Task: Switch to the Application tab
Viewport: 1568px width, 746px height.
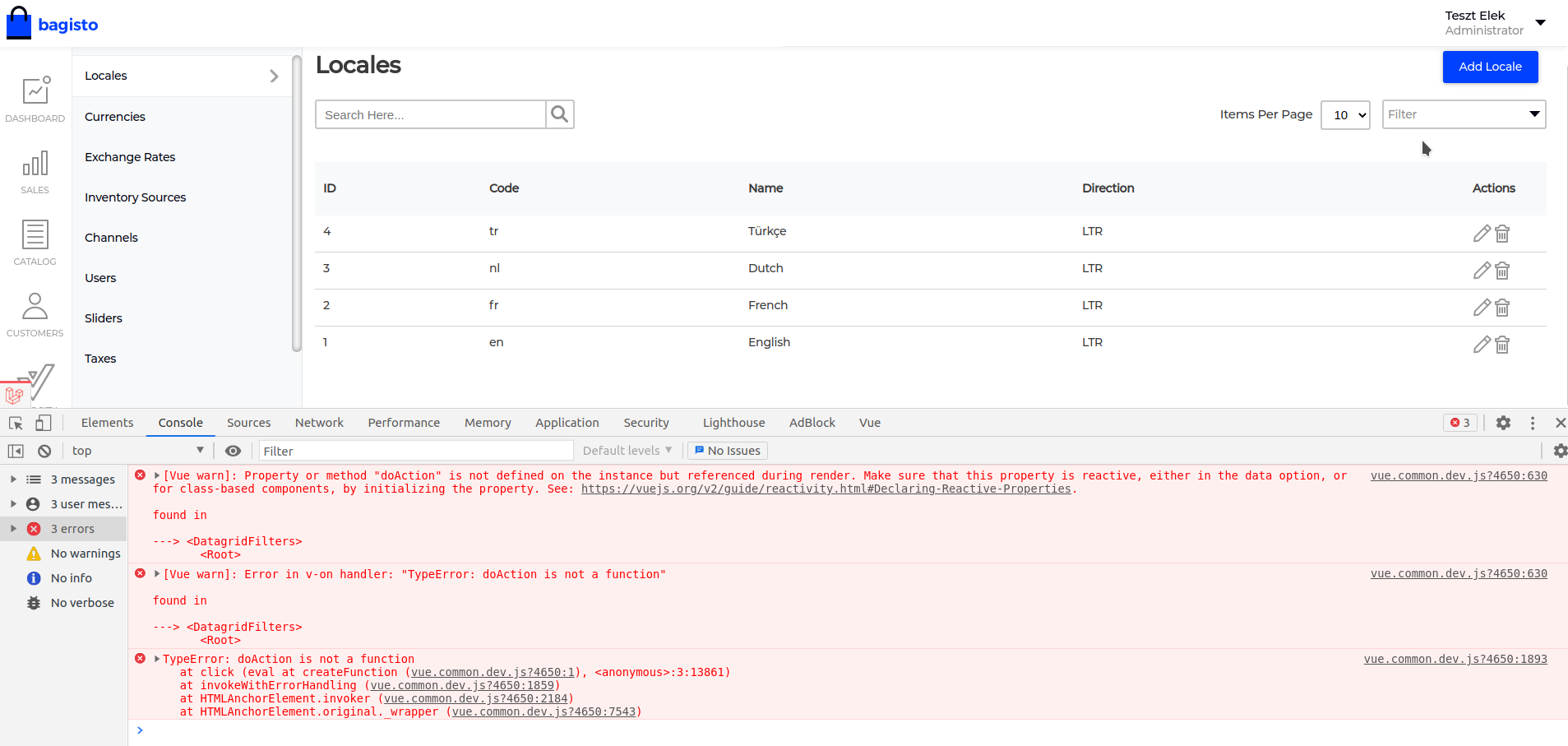Action: (567, 423)
